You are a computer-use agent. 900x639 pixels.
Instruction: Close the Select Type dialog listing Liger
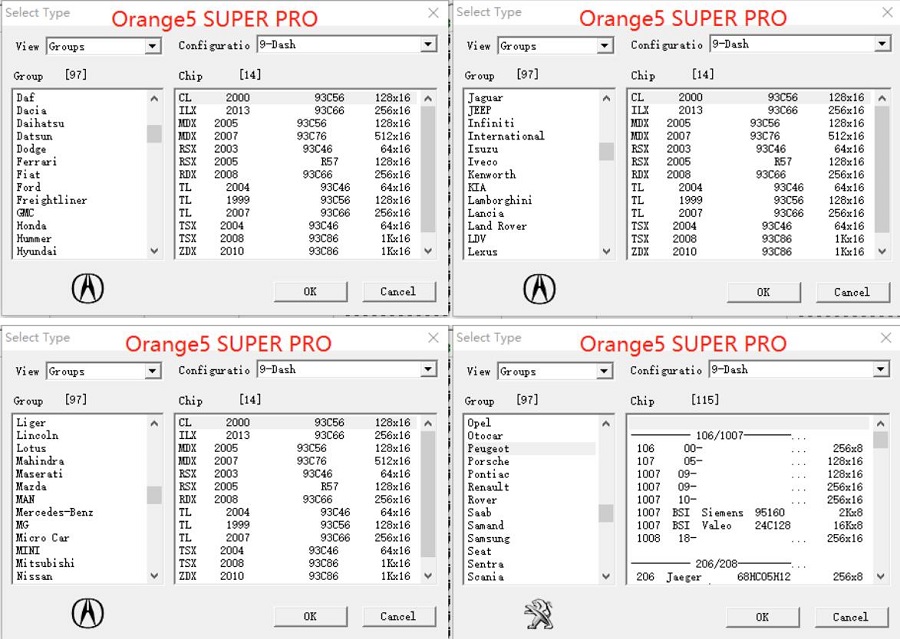(433, 338)
